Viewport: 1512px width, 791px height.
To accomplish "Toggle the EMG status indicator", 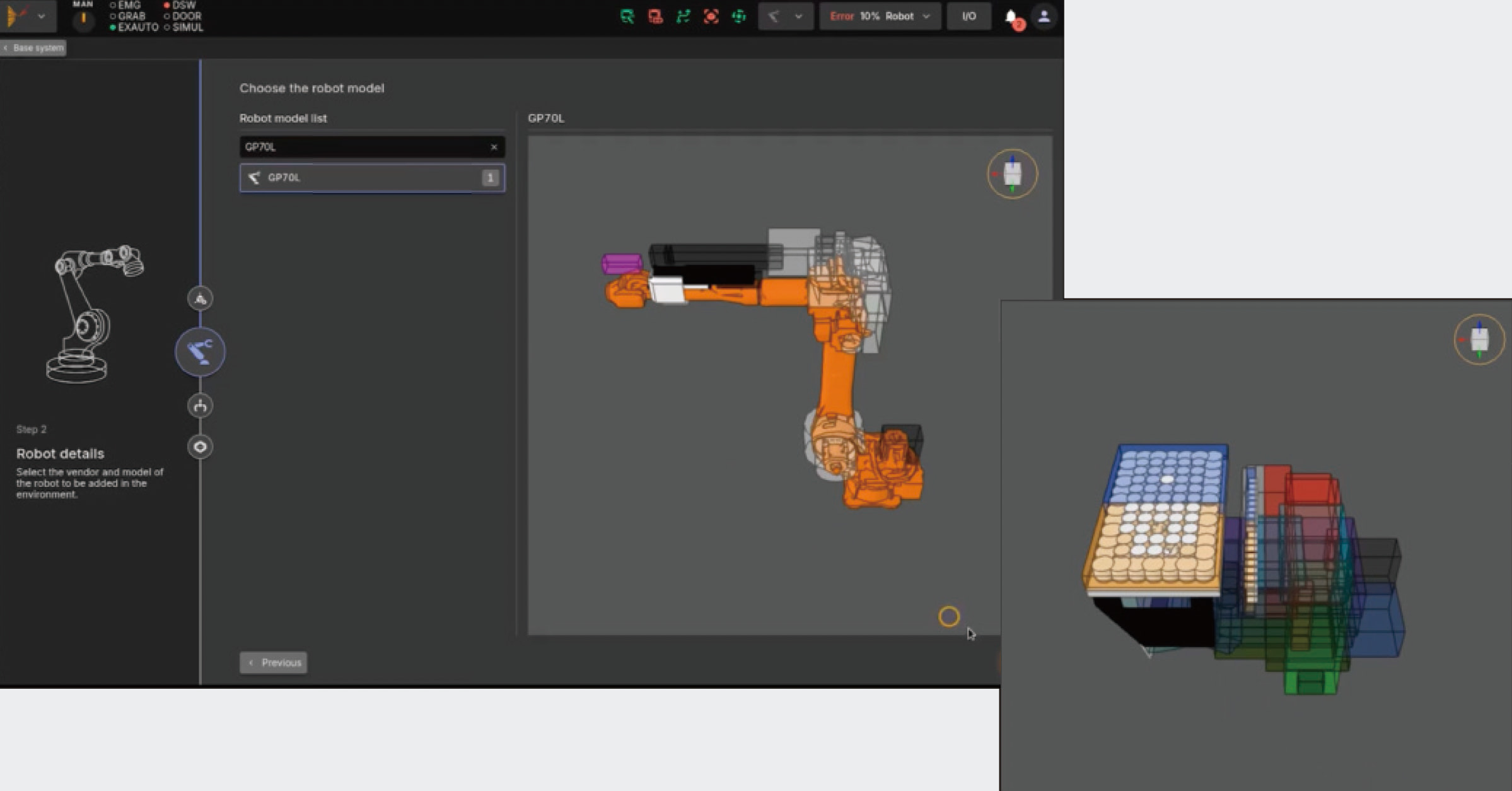I will [x=125, y=5].
